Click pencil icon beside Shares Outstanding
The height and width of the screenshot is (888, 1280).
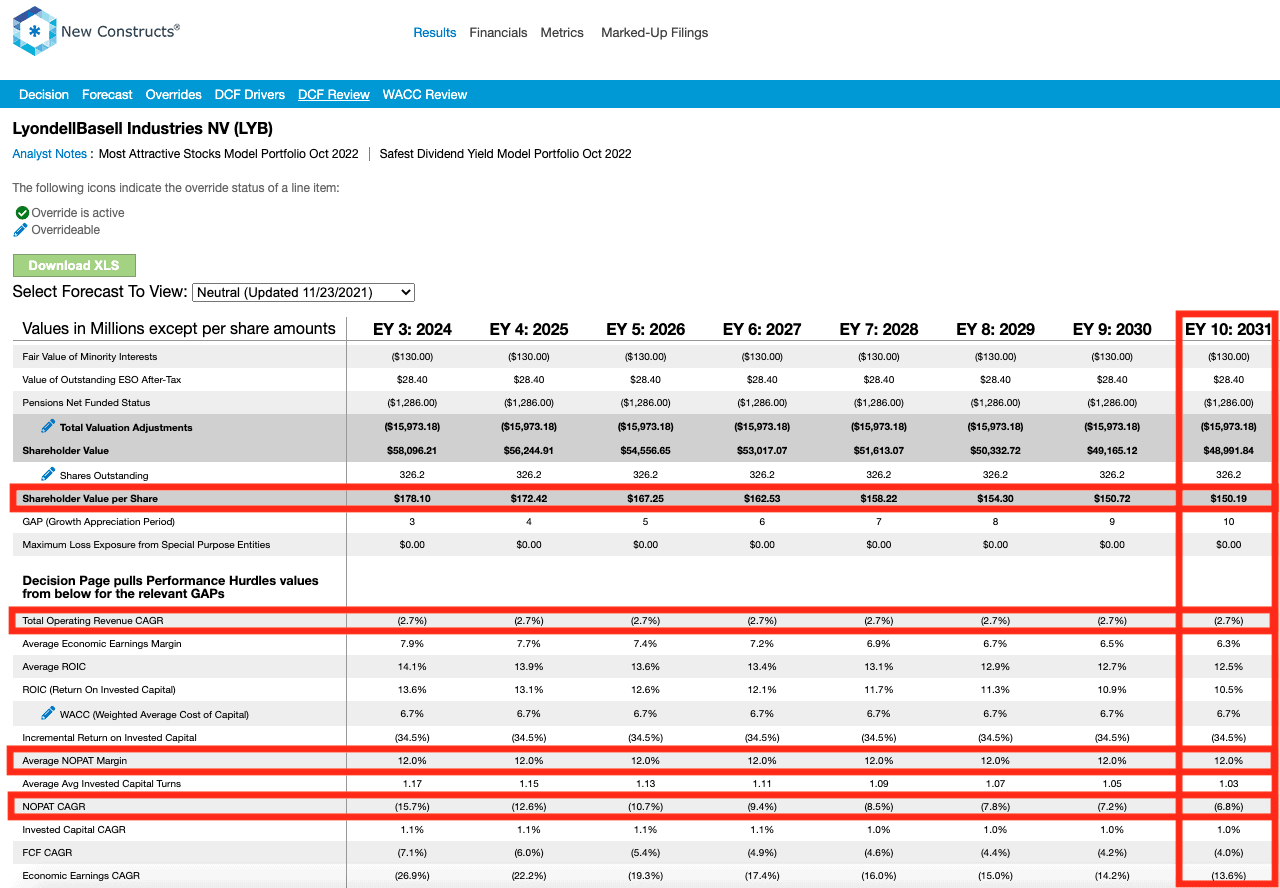(x=48, y=474)
